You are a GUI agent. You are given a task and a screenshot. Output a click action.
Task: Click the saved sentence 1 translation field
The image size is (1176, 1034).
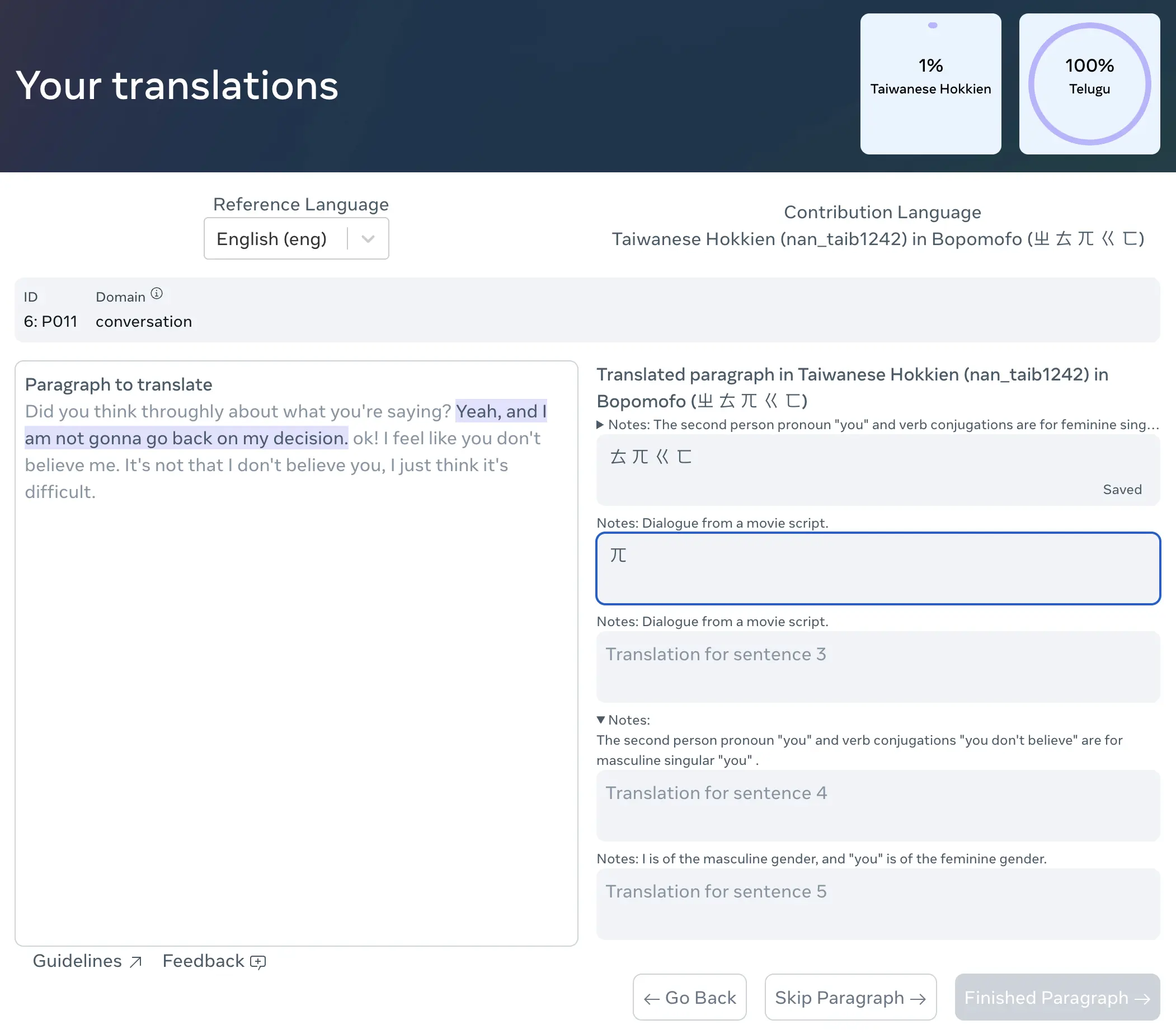[877, 470]
